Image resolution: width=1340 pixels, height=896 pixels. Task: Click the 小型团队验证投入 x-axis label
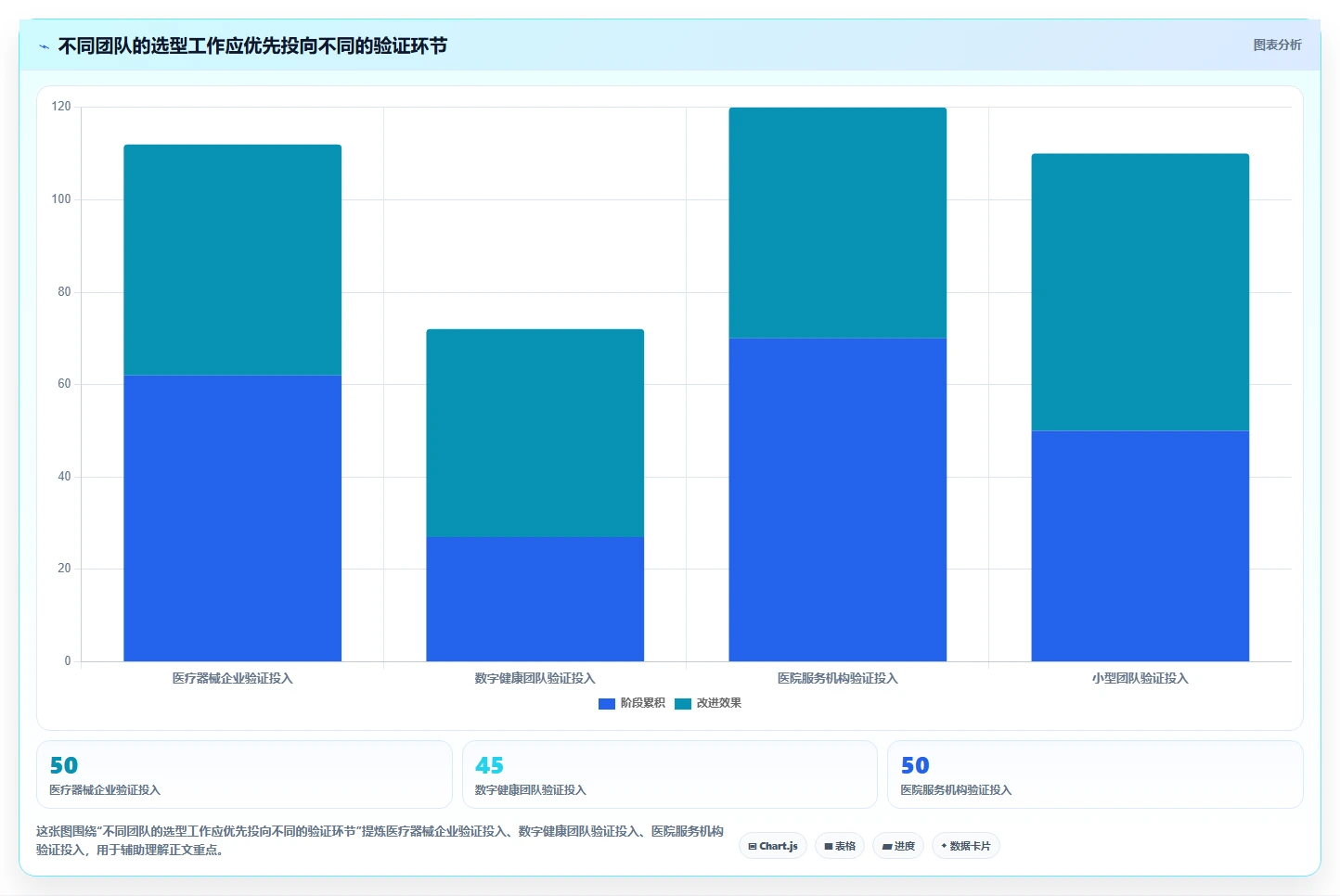click(1140, 679)
